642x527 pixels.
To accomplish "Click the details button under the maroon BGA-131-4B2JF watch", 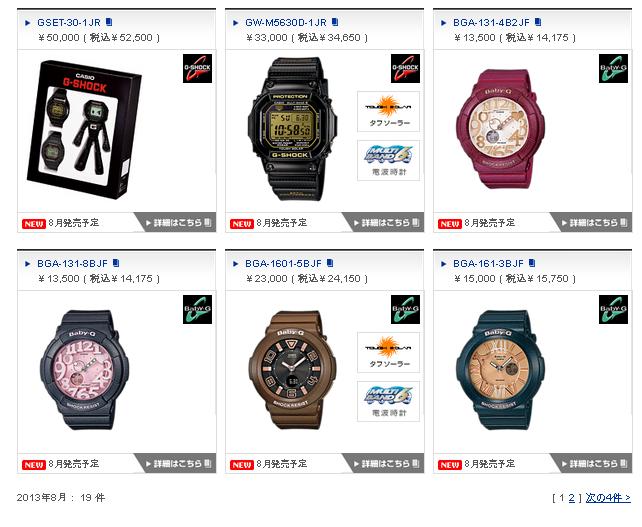I will (x=593, y=223).
